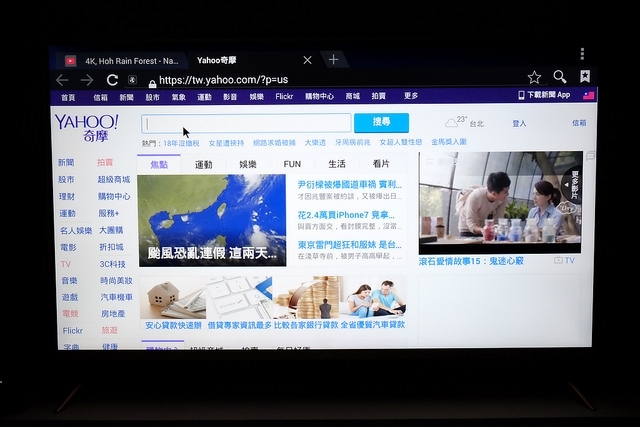Open 全省優質汽車貸款 ad
The width and height of the screenshot is (640, 427).
click(x=373, y=325)
